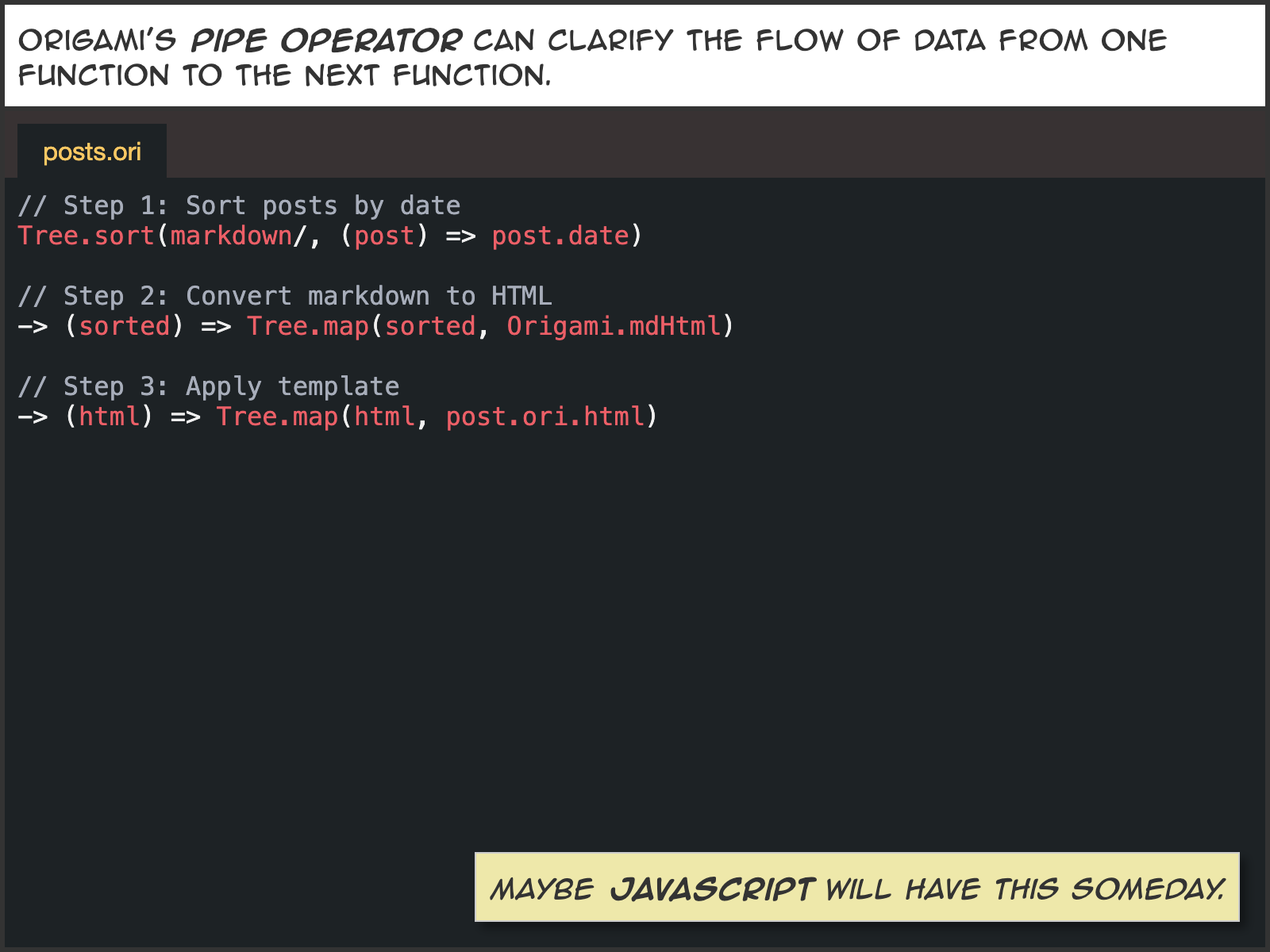
Task: Click the bold 'JAVASCRIPT' word in caption
Action: (711, 889)
